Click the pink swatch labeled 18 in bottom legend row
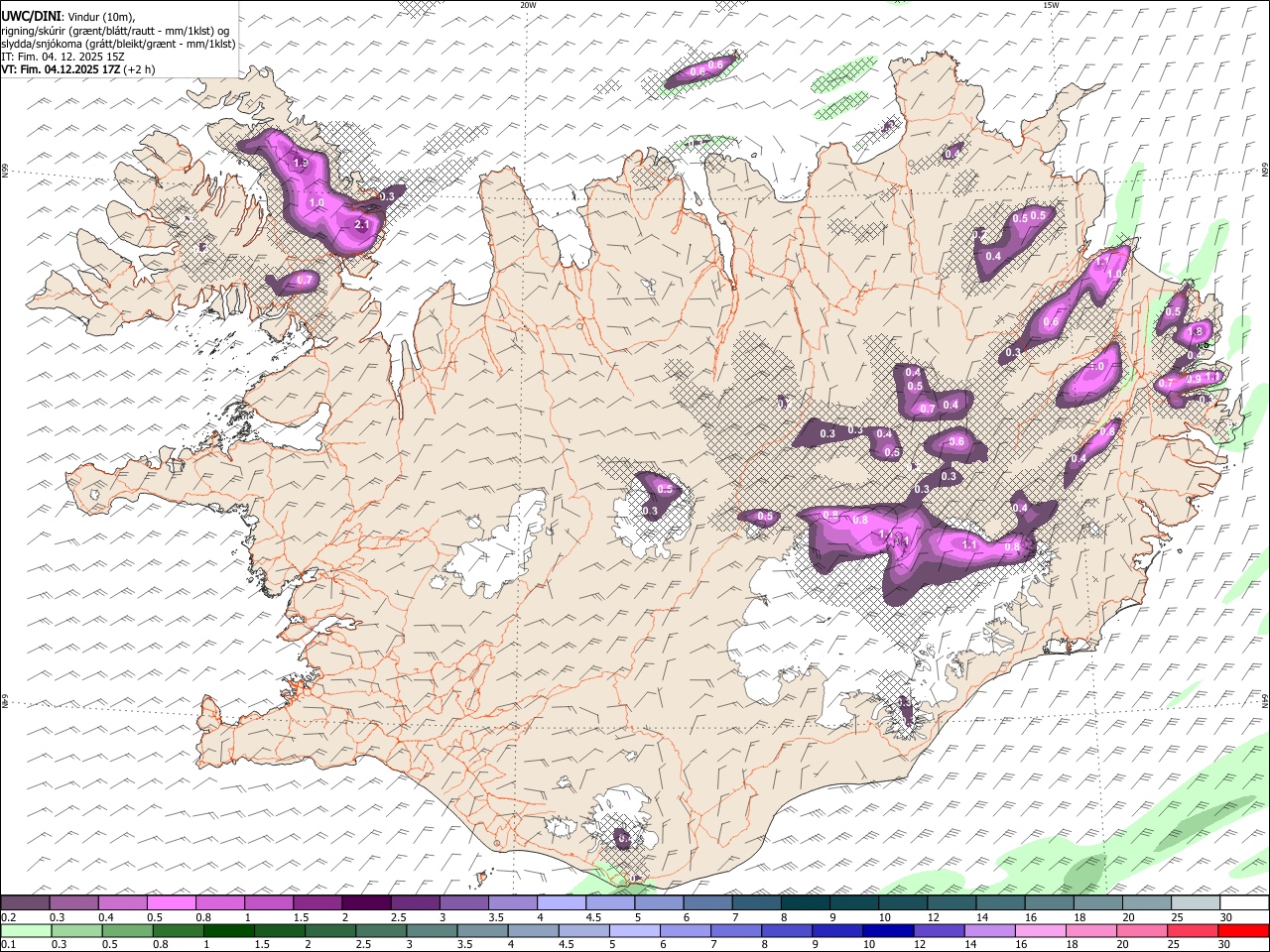This screenshot has height=952, width=1270. [x=1091, y=930]
